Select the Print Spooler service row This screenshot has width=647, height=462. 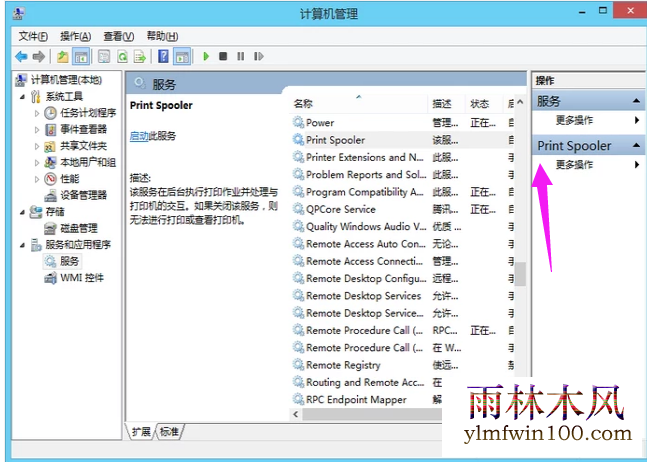pos(401,140)
